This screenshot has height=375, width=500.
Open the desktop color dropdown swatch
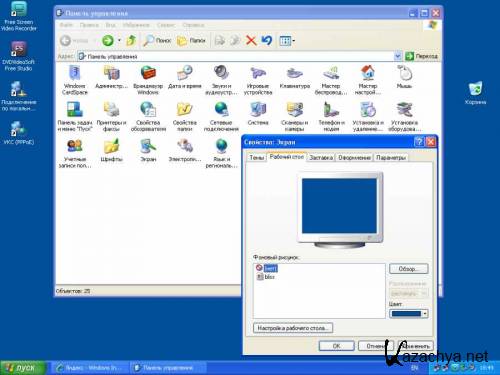408,314
